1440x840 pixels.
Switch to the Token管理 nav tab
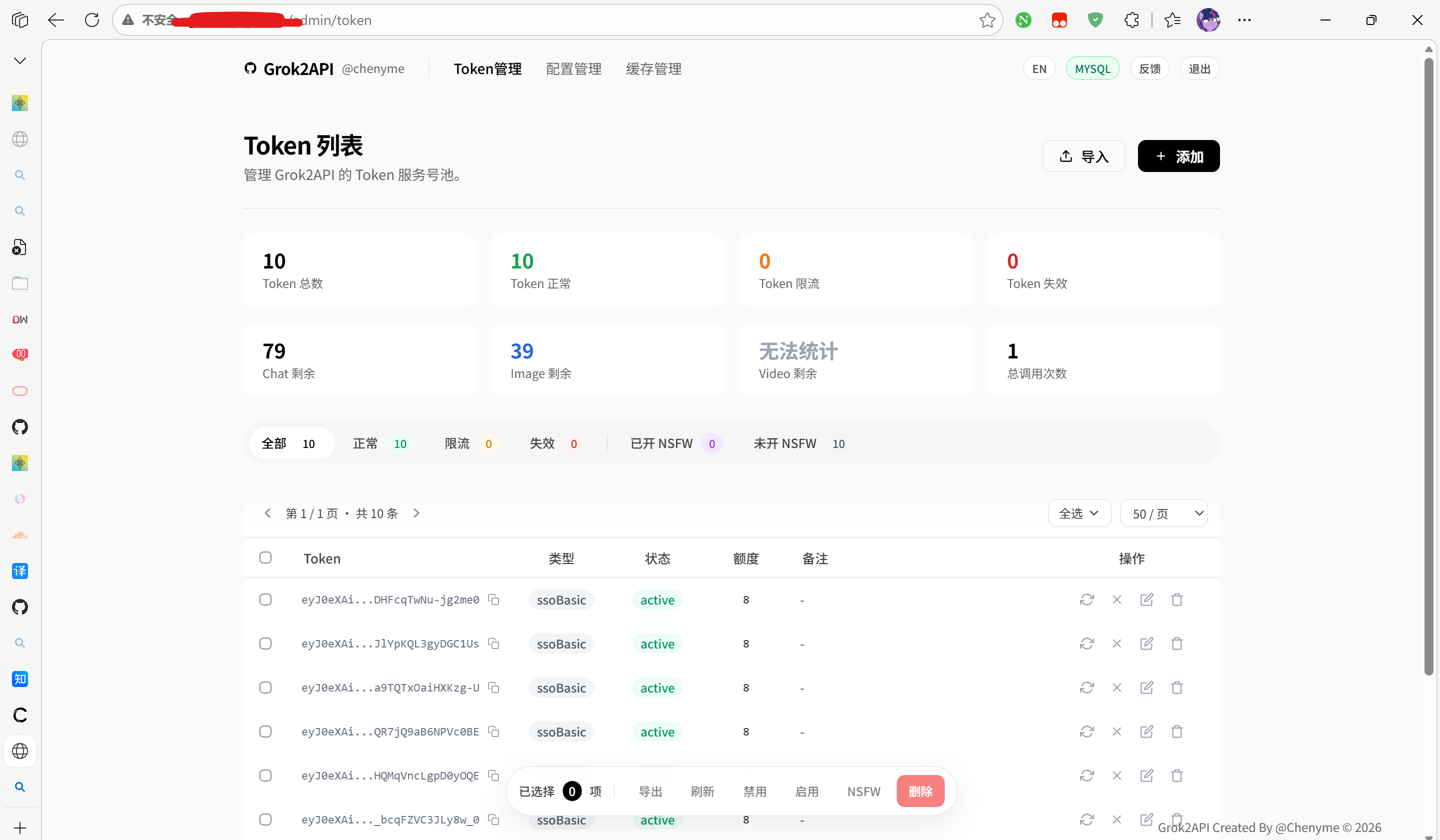tap(487, 68)
